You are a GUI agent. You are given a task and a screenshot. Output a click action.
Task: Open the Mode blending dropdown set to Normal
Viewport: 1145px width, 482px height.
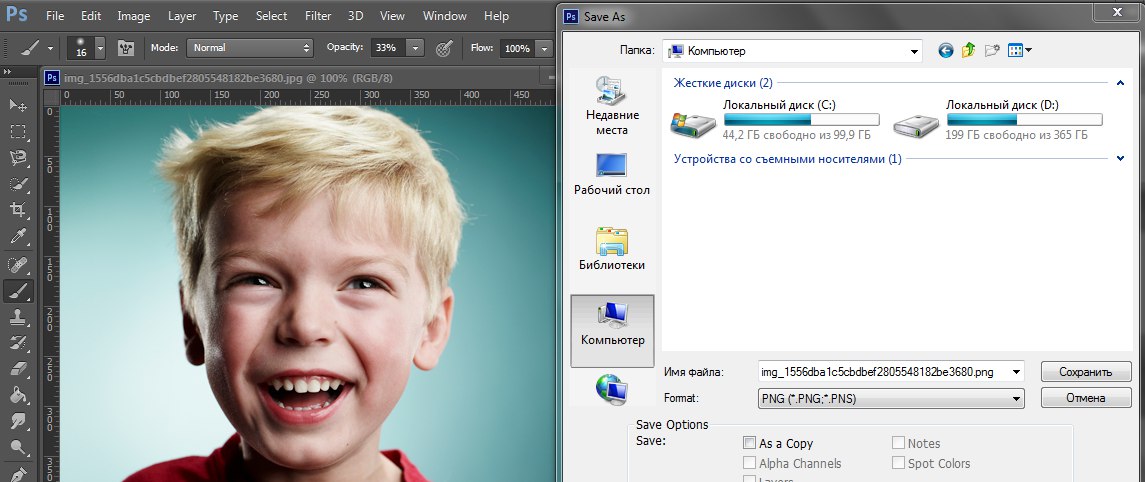[x=250, y=47]
